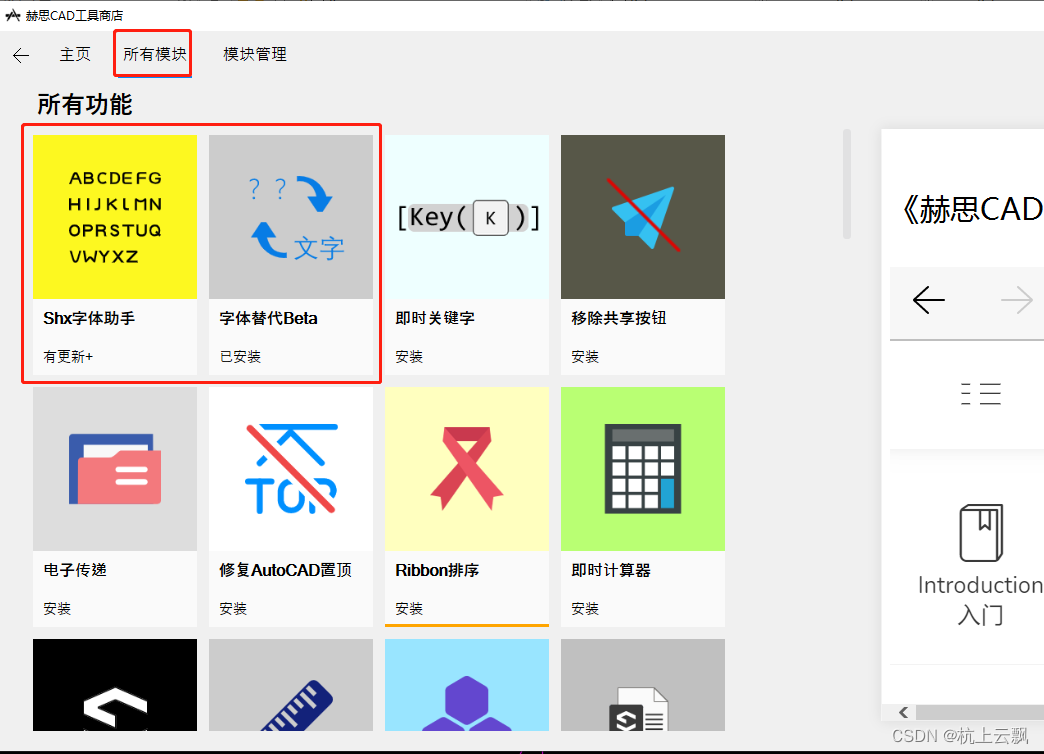Open the 电子传递 folder icon
The width and height of the screenshot is (1044, 754).
115,469
